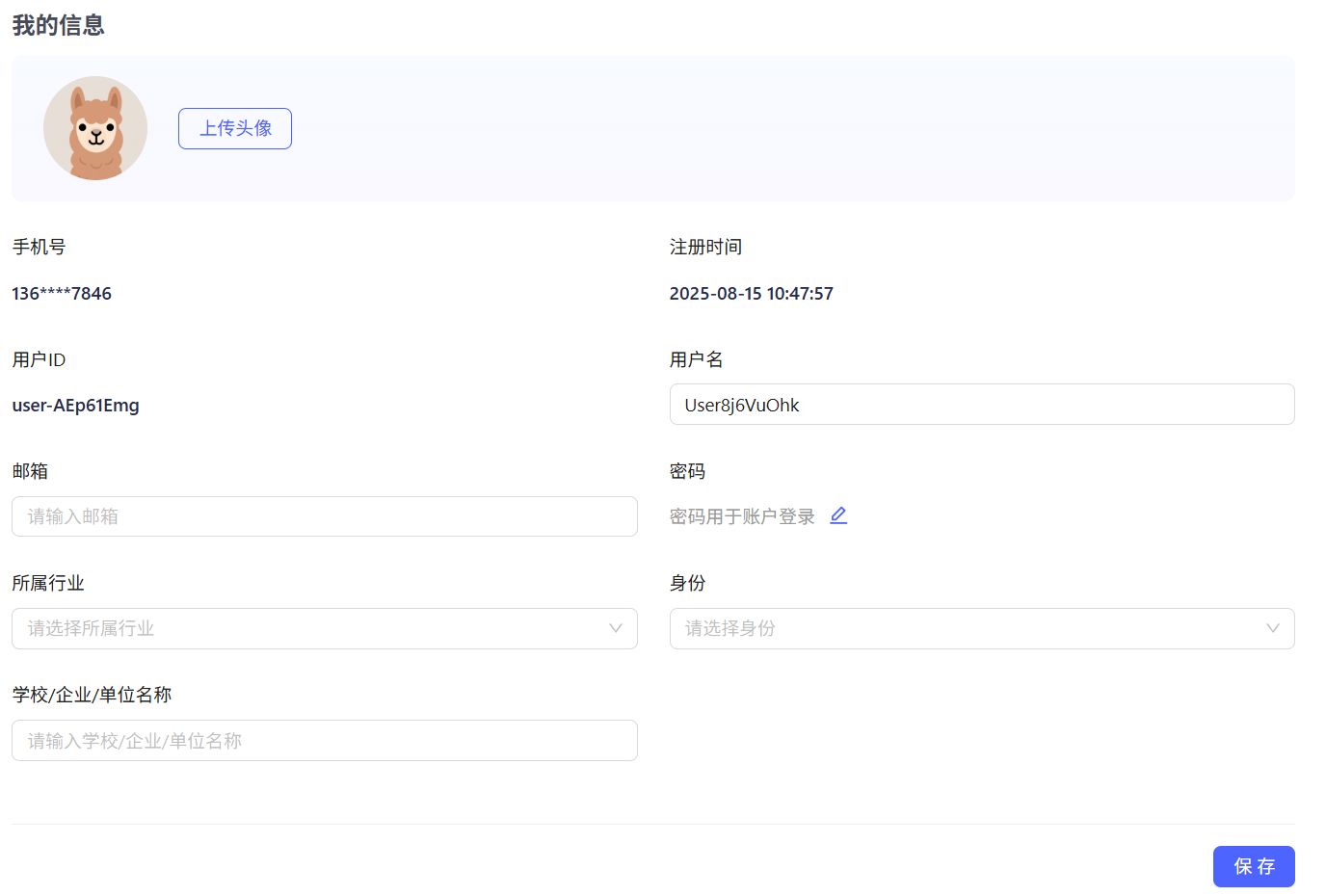
Task: Click the masked phone number 136****7846
Action: (62, 294)
